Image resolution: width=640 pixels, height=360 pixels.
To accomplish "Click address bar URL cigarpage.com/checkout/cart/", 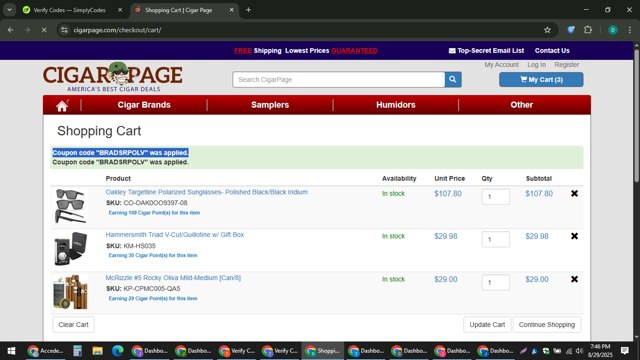I will coord(117,30).
